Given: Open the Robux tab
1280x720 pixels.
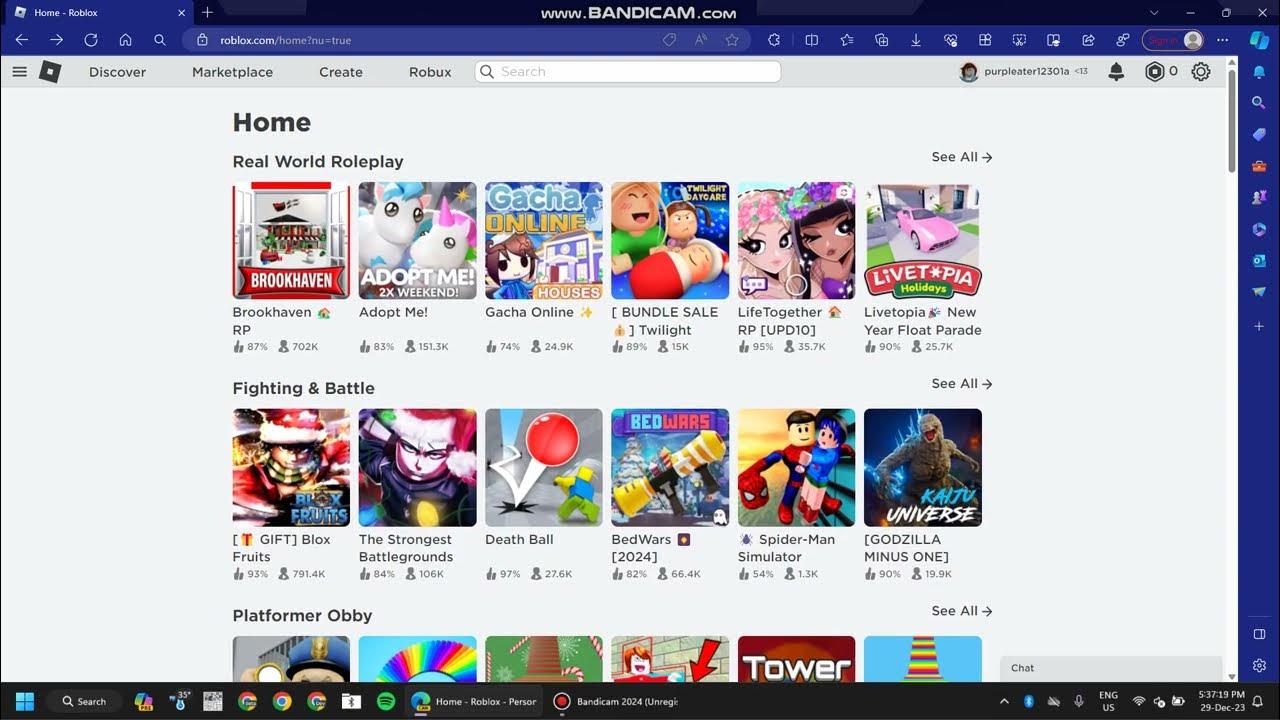Looking at the screenshot, I should tap(430, 72).
